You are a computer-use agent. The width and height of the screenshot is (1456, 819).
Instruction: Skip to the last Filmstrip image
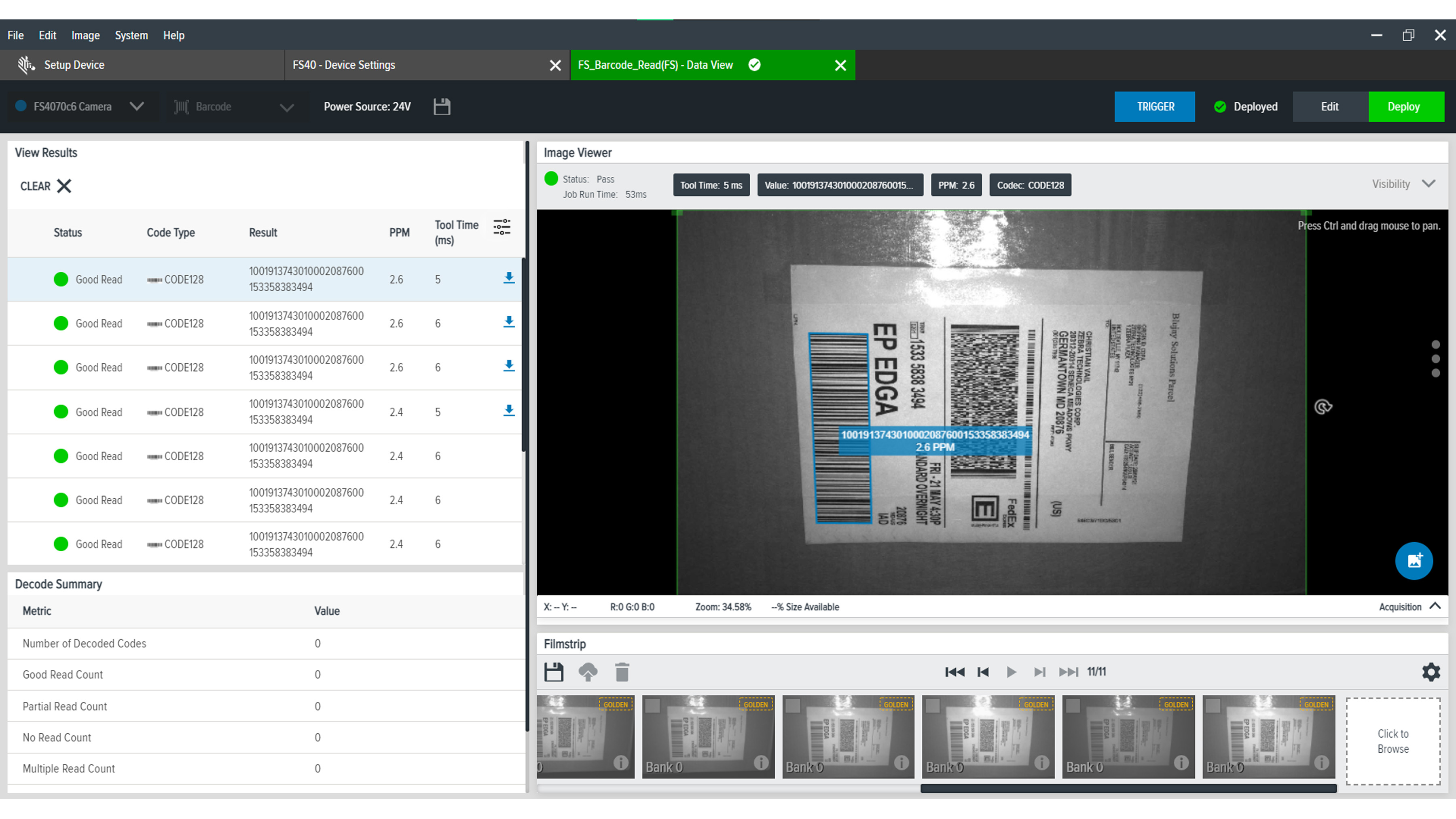[1069, 672]
